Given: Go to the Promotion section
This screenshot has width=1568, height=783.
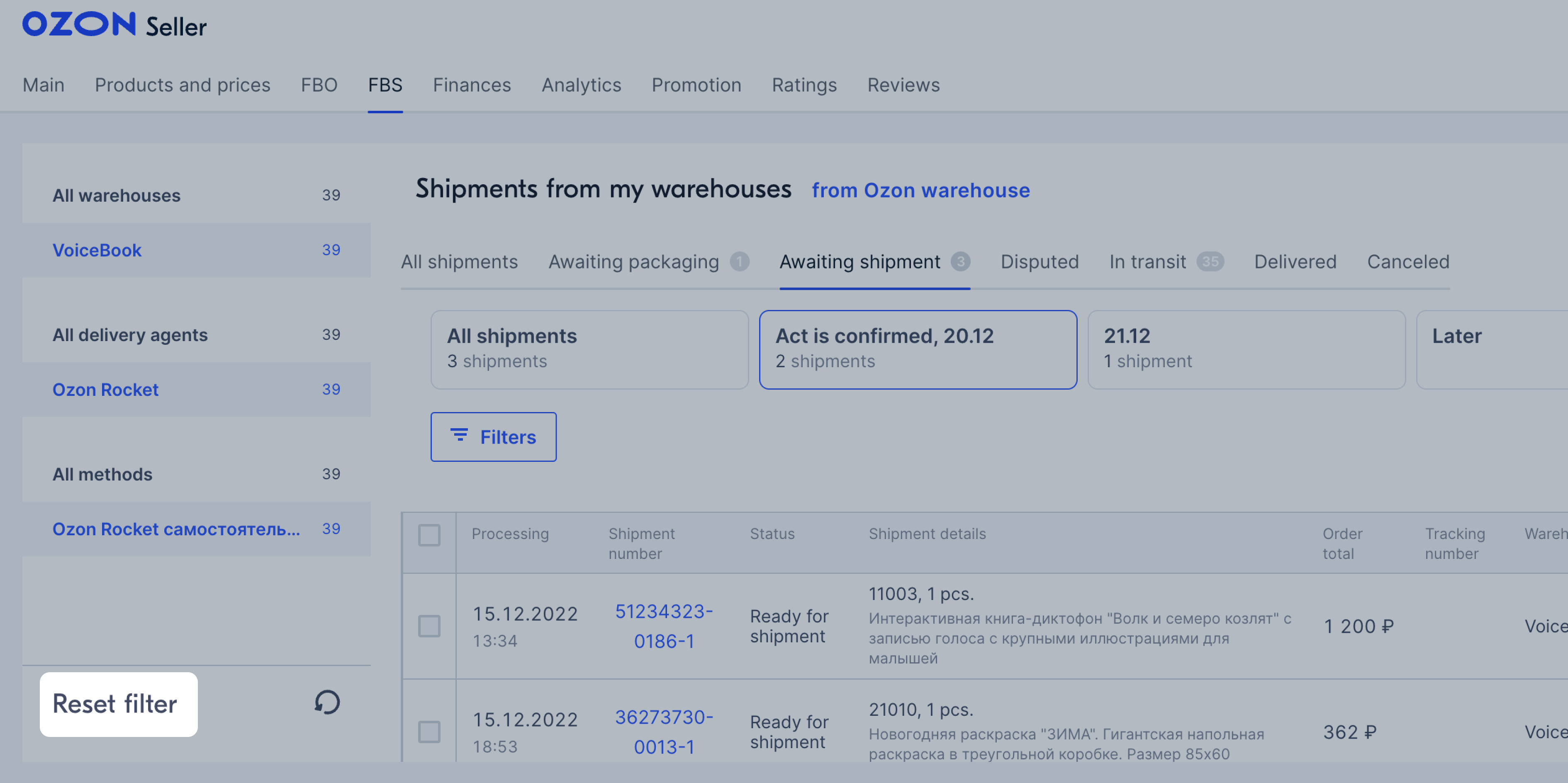Looking at the screenshot, I should [x=696, y=85].
